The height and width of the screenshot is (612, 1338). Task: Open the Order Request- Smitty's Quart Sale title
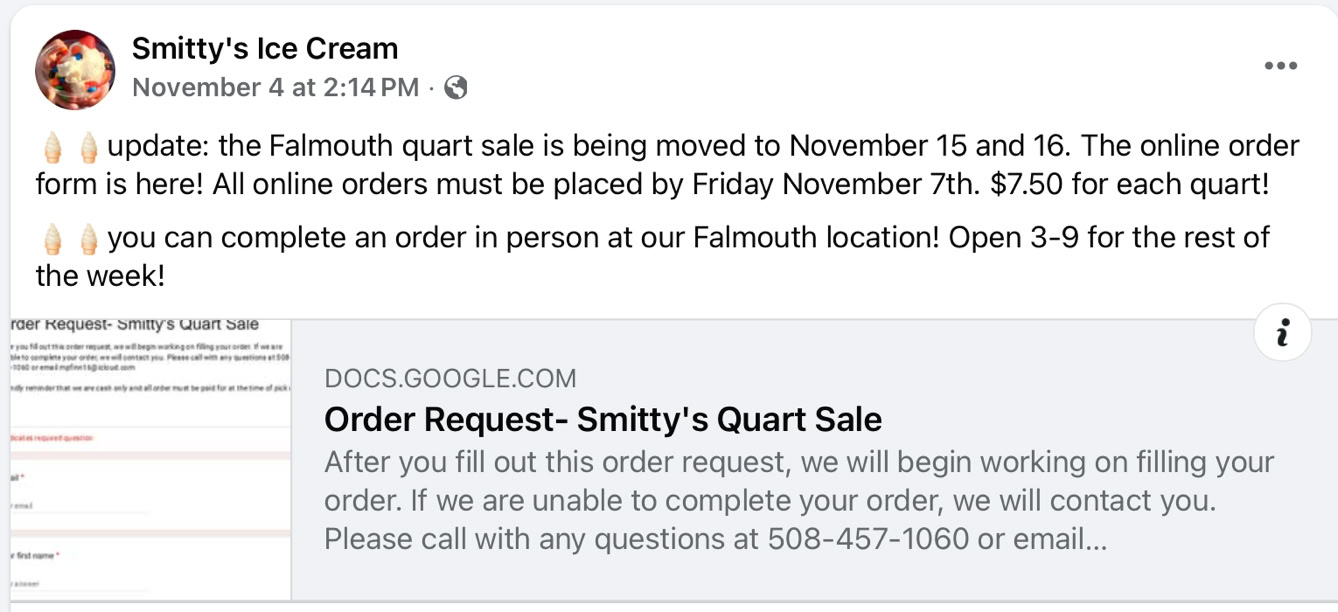pyautogui.click(x=602, y=419)
